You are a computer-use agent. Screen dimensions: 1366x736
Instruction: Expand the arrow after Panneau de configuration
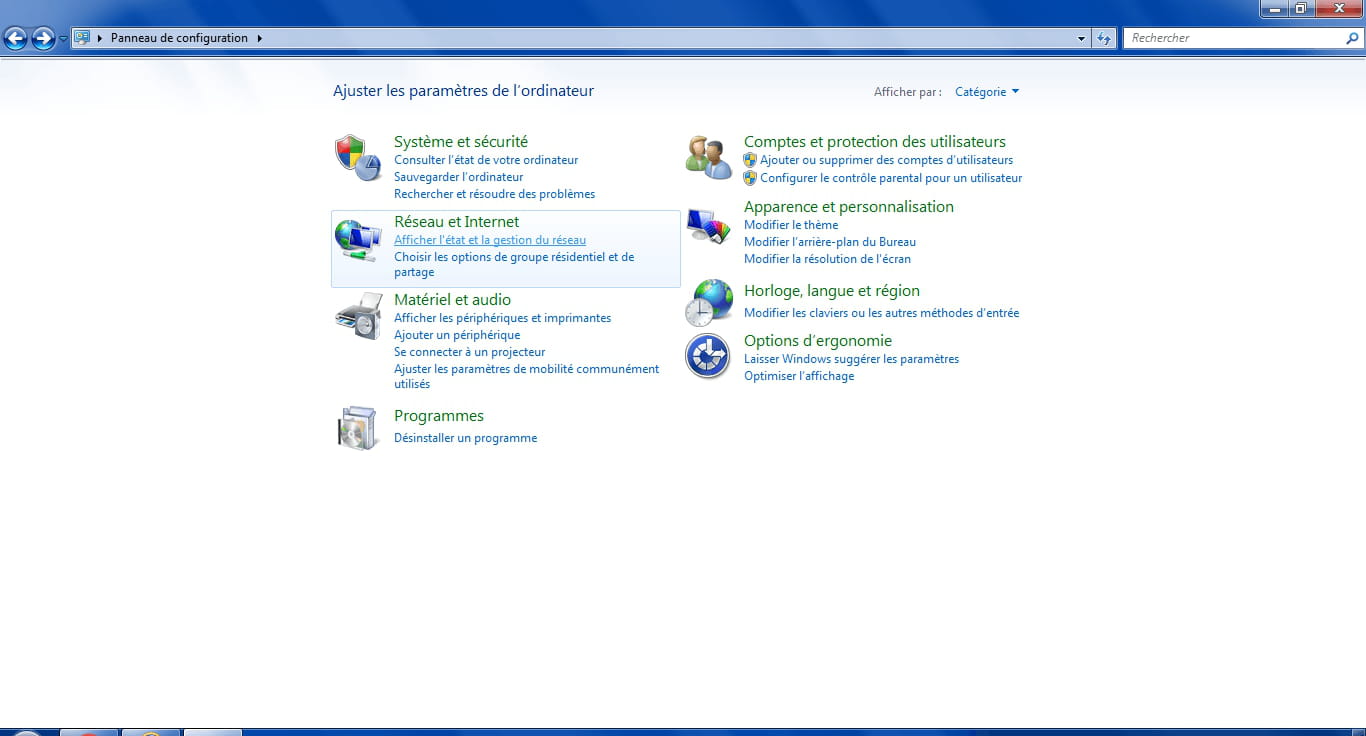(260, 38)
